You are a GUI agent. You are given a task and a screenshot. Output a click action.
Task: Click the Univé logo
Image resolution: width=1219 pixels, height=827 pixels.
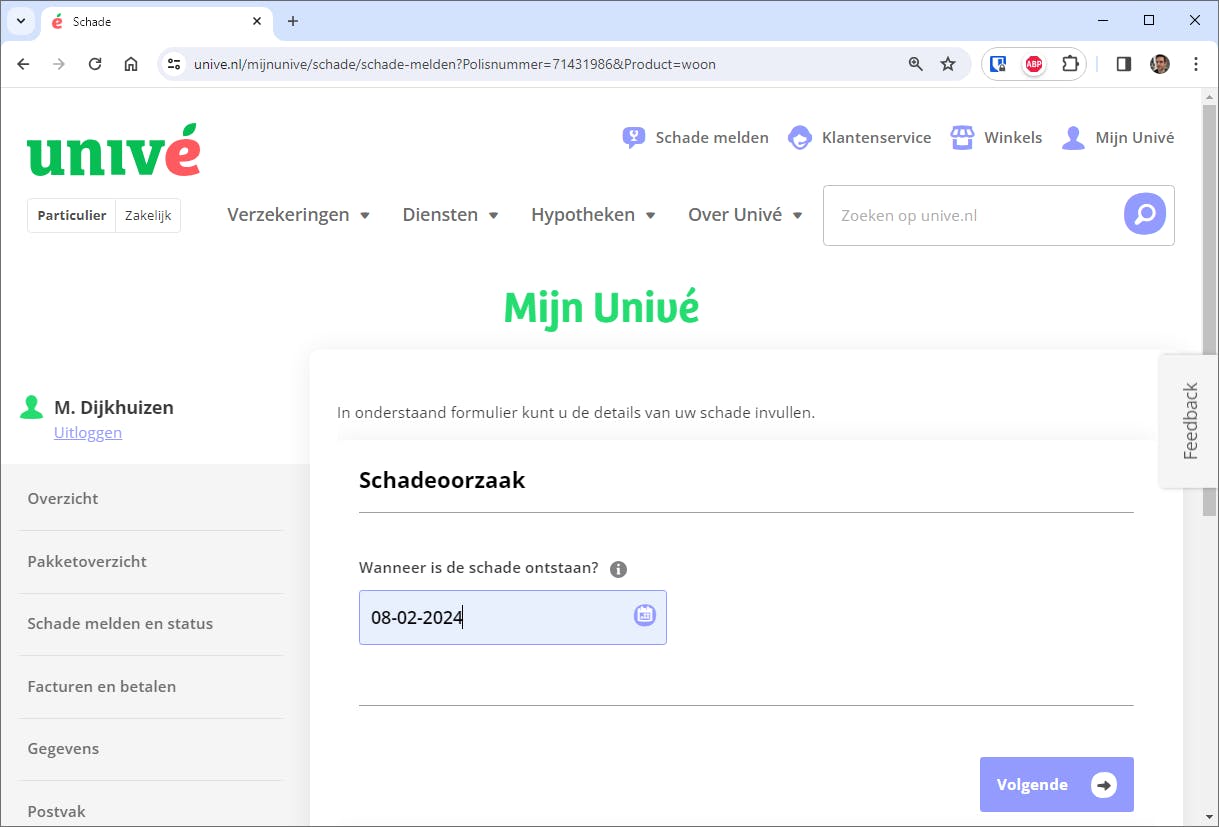click(113, 150)
